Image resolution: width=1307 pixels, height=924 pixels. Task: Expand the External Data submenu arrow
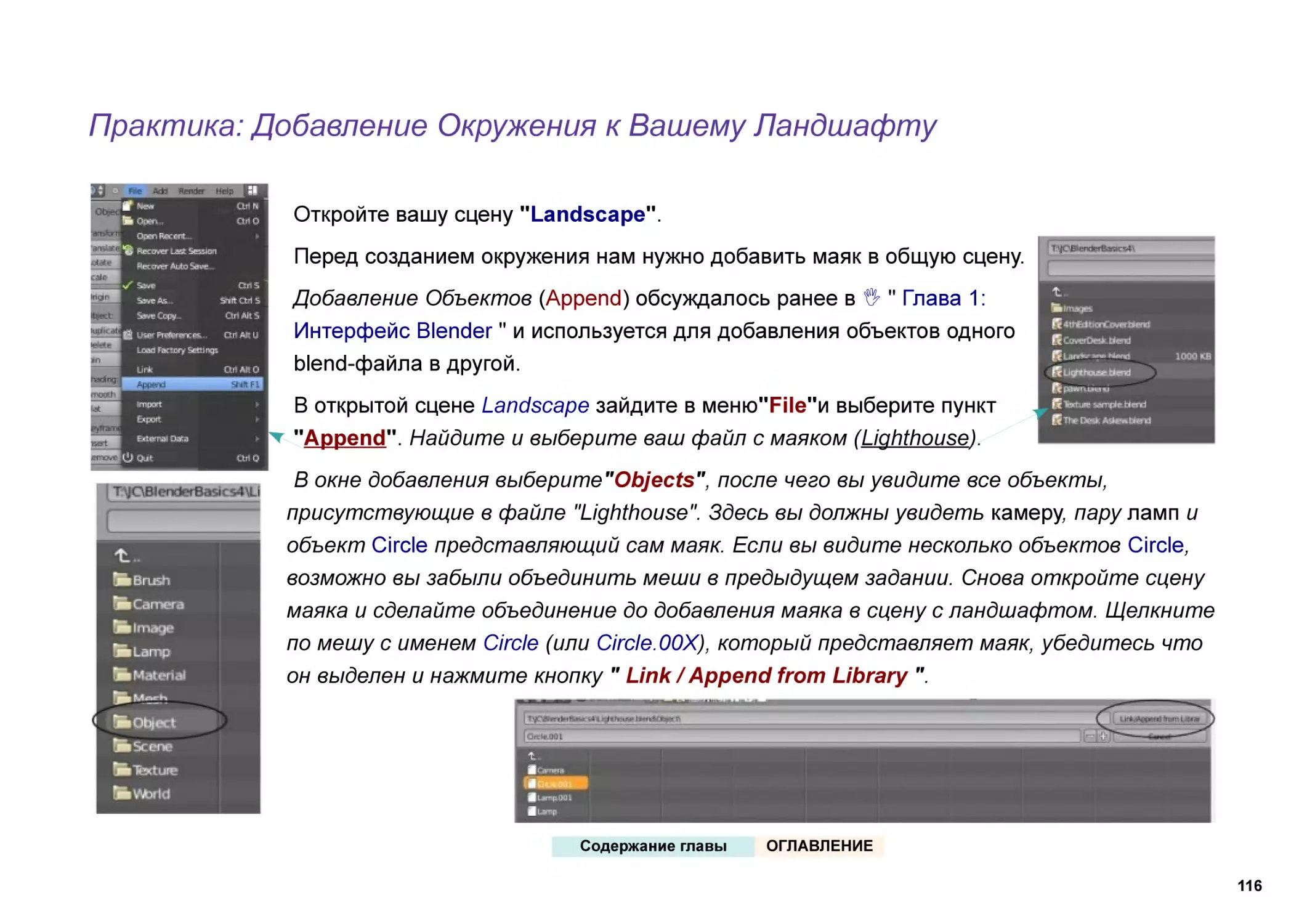257,439
